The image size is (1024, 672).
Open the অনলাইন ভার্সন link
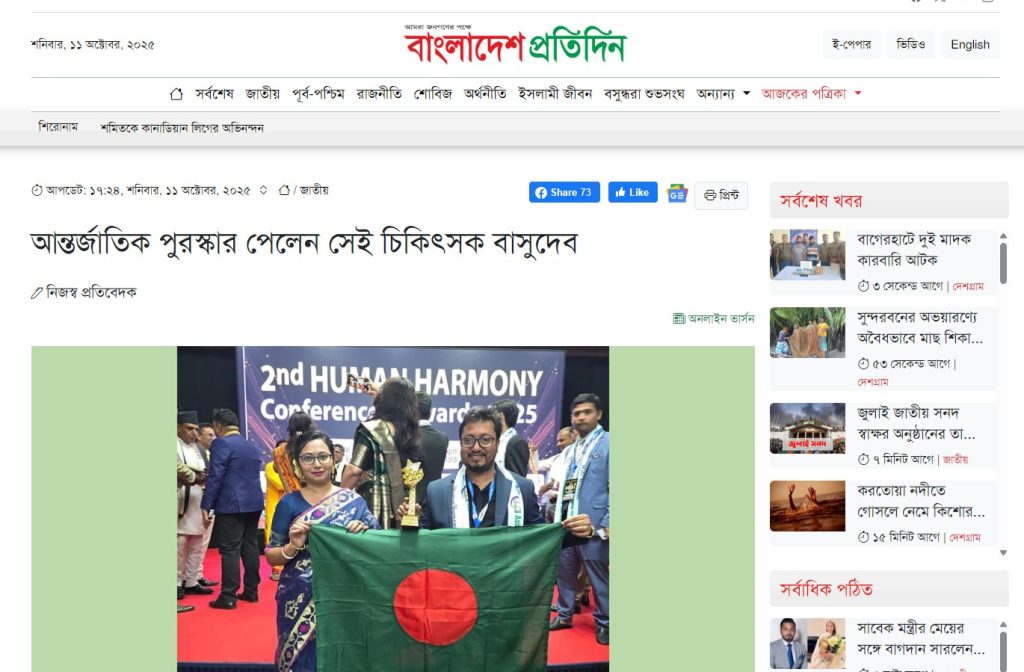[714, 318]
